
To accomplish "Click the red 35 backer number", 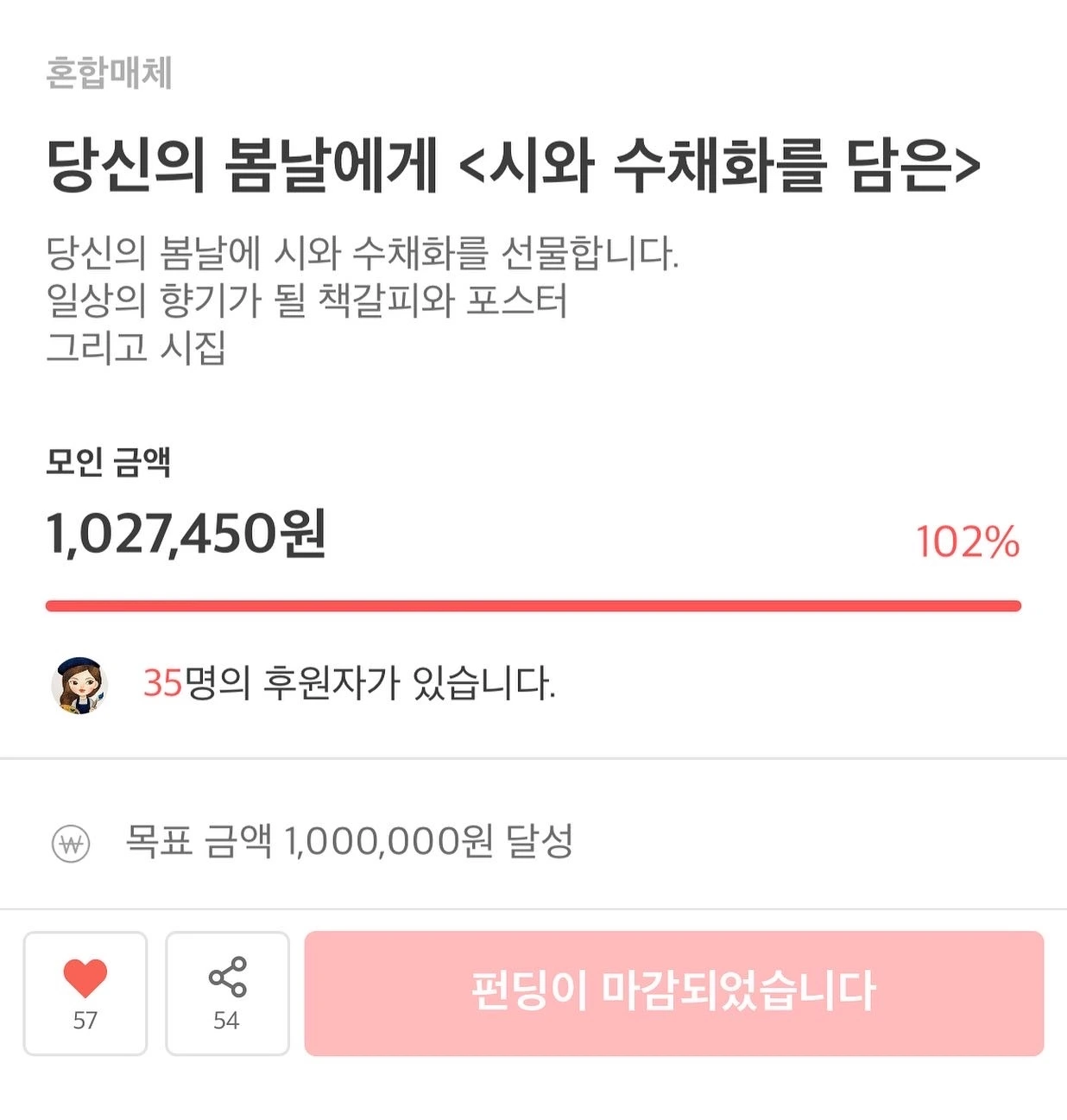I will coord(162,683).
